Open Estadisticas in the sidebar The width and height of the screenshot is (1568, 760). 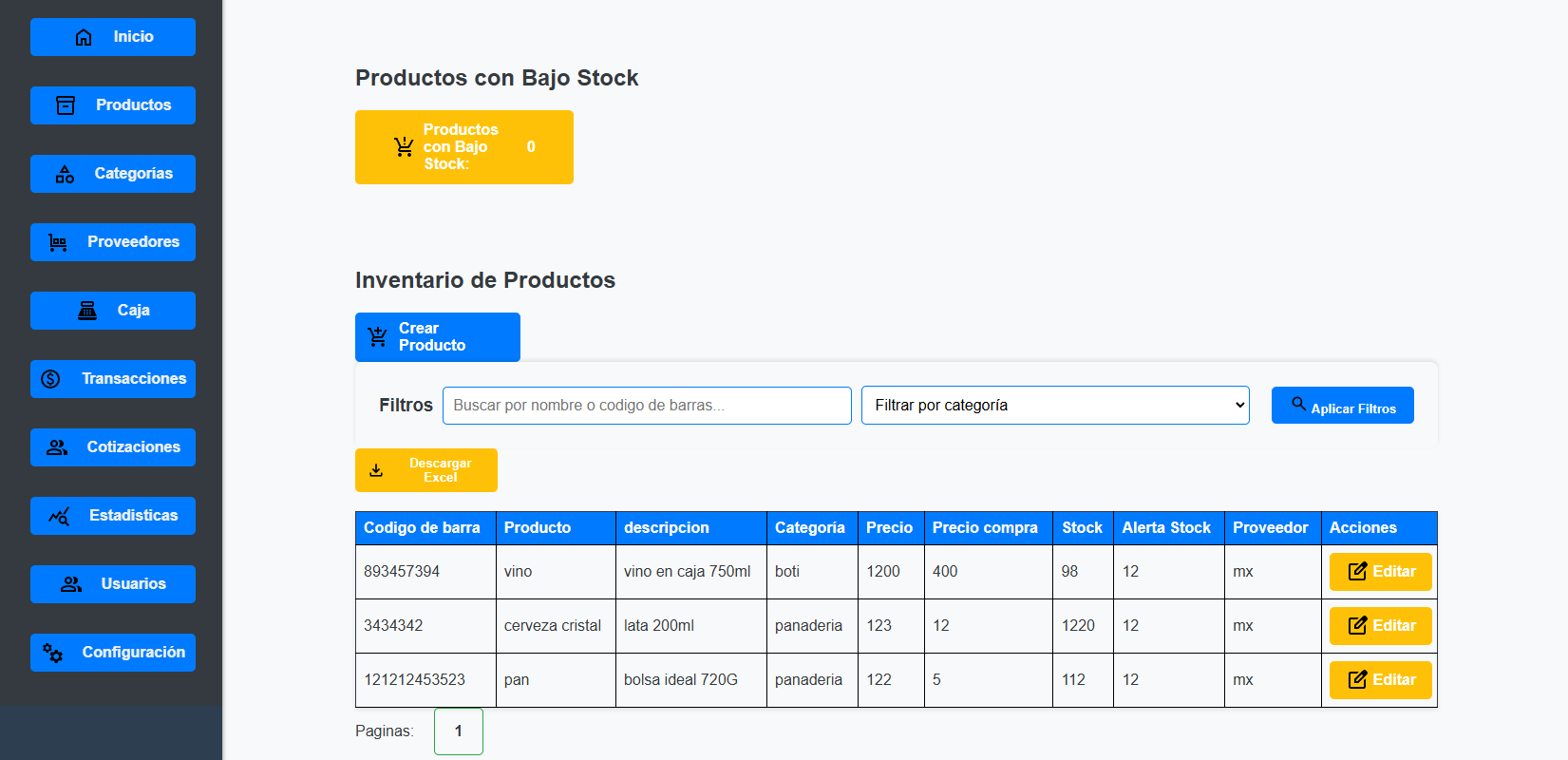click(x=113, y=516)
